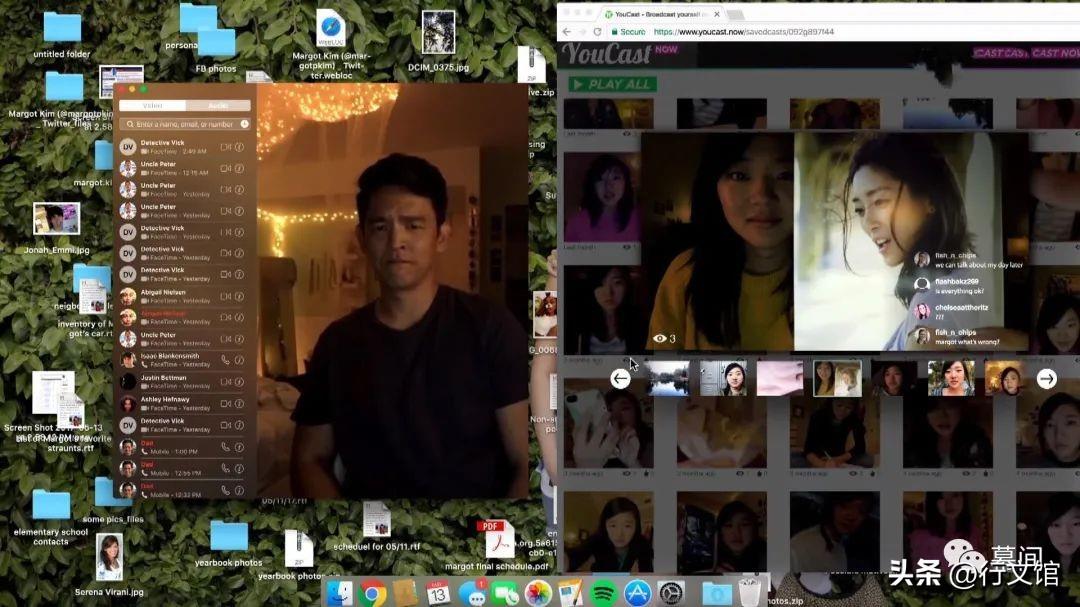Open info for Uncle Peter 12:15 AM entry
The width and height of the screenshot is (1080, 607).
(240, 168)
